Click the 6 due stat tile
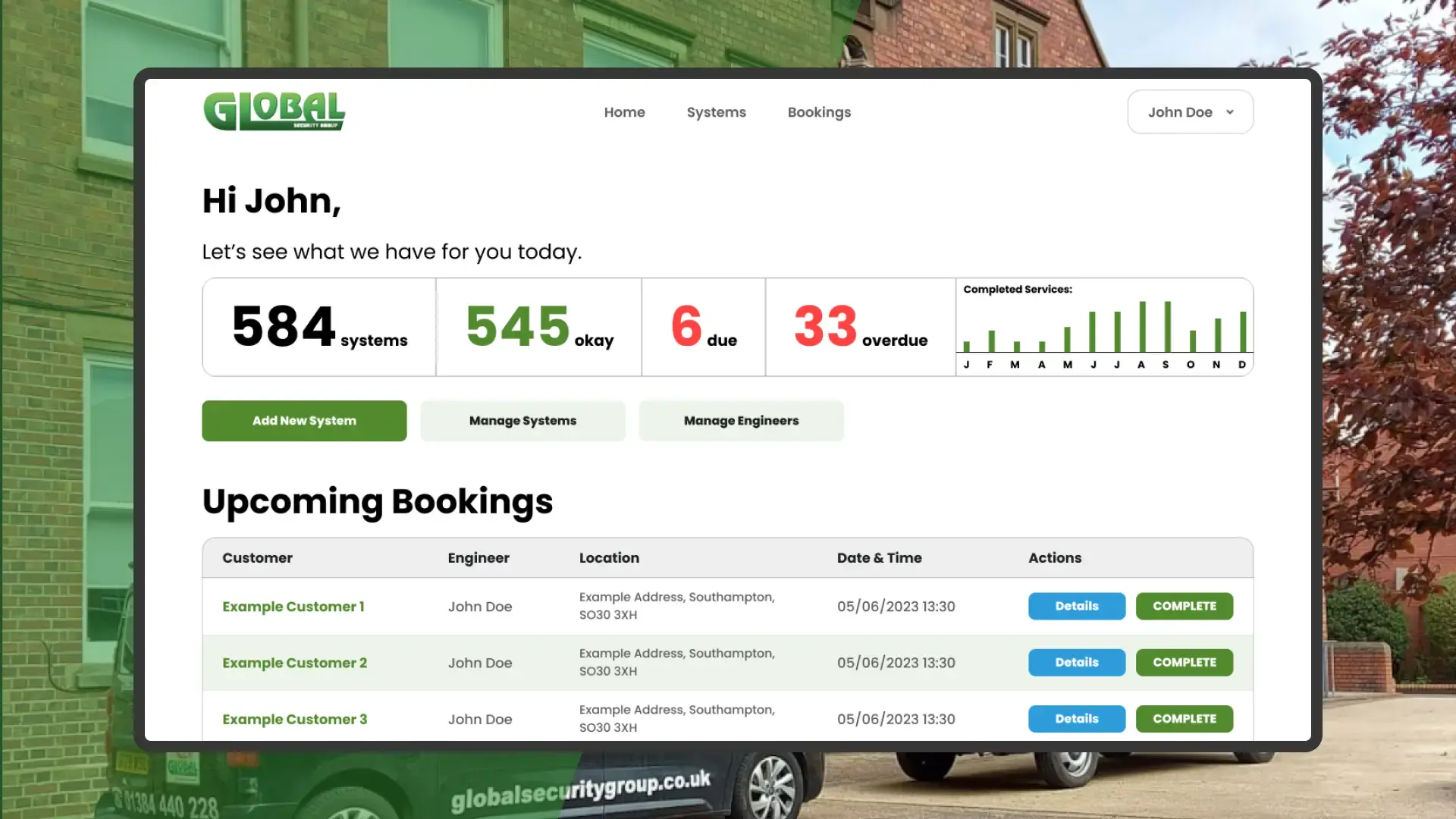Screen dimensions: 1456x819 [x=703, y=327]
